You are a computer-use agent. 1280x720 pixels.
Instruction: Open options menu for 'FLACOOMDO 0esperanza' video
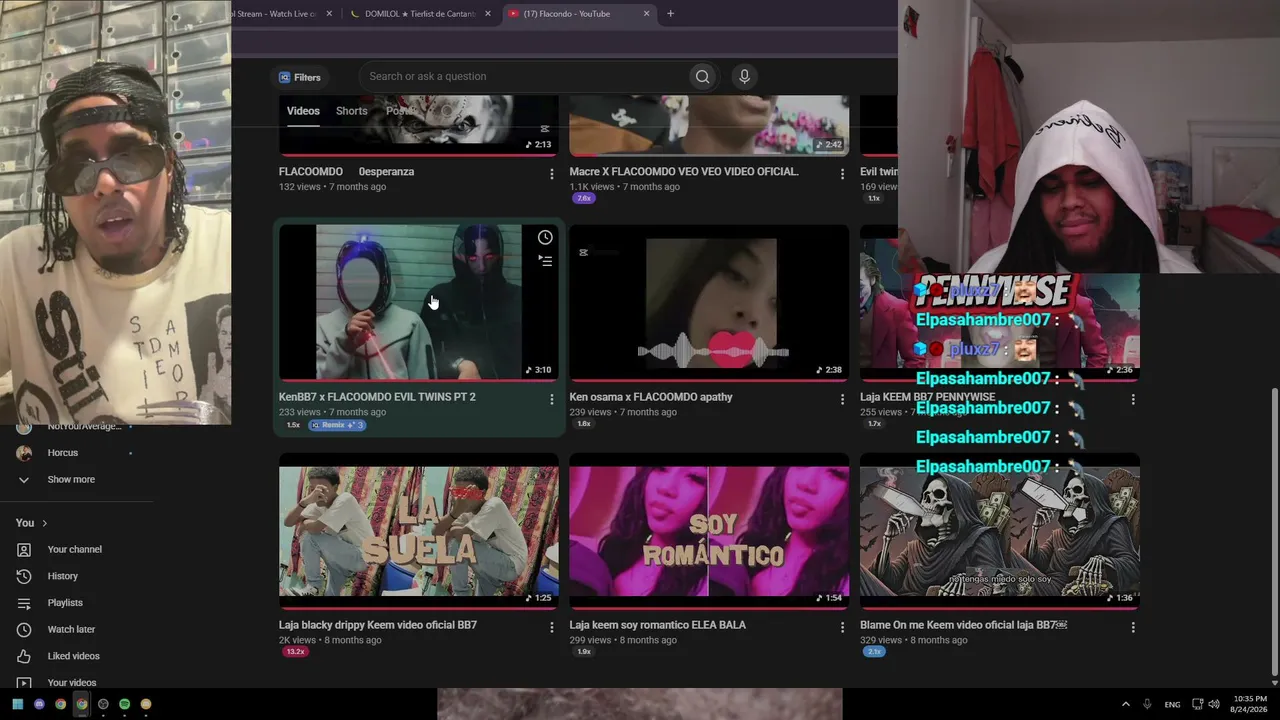click(551, 174)
